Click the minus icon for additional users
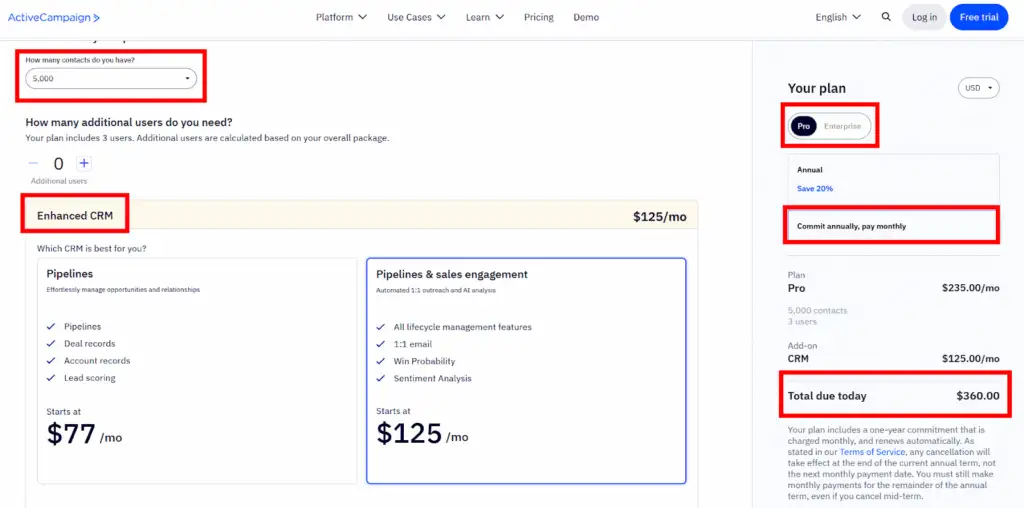This screenshot has width=1024, height=508. [x=33, y=163]
